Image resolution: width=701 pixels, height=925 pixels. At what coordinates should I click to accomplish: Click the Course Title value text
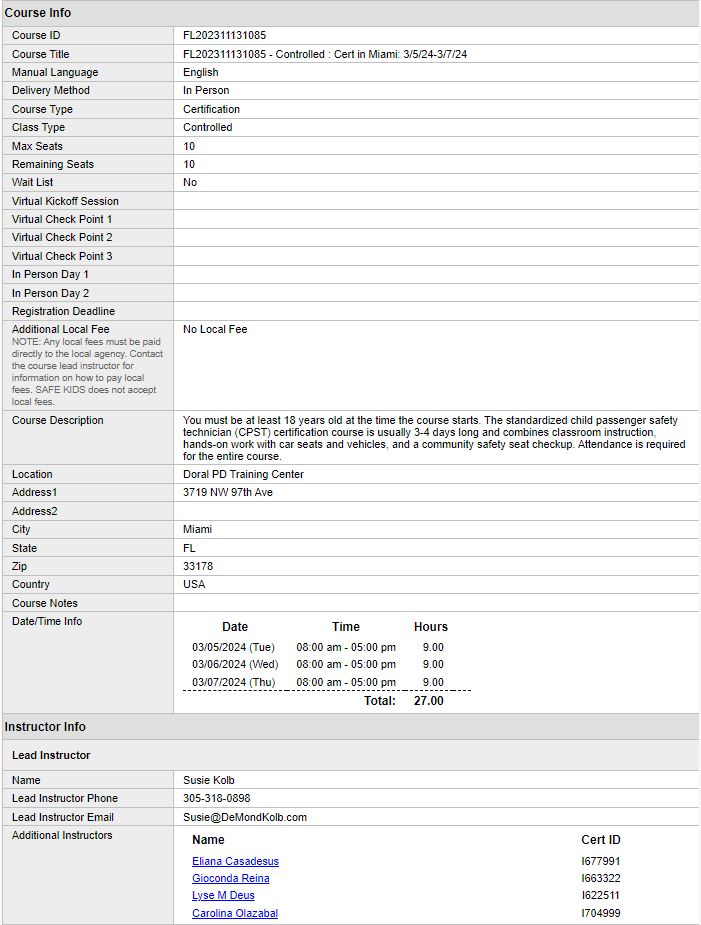pos(325,54)
